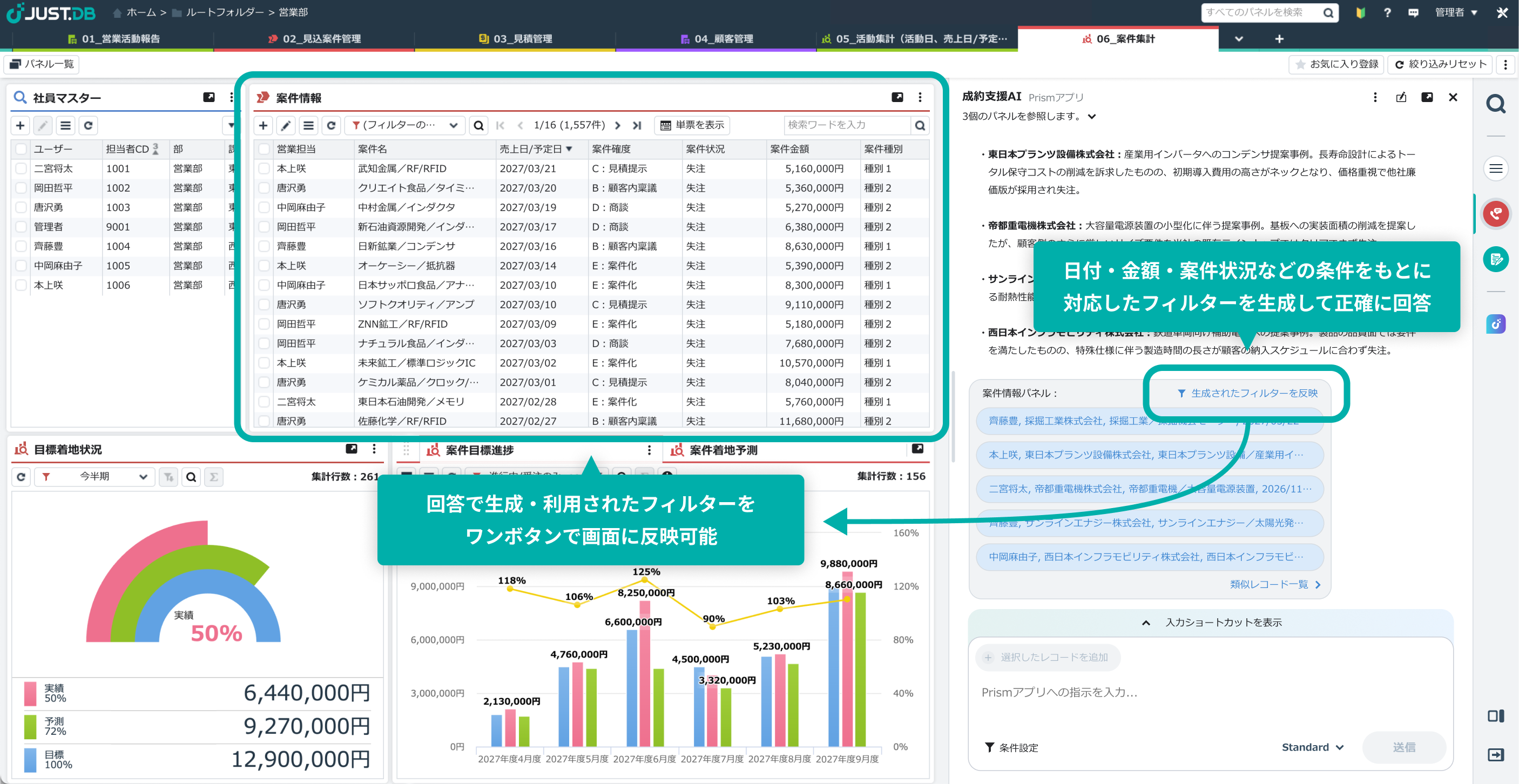The width and height of the screenshot is (1519, 784).
Task: Click refresh in 目標着地状況 panel
Action: click(x=21, y=476)
